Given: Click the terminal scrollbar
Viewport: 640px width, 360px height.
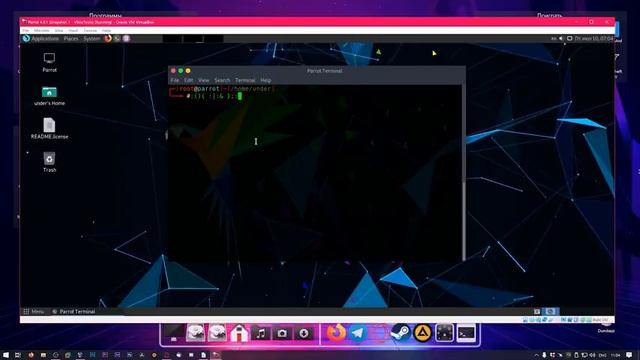Looking at the screenshot, I should (464, 172).
